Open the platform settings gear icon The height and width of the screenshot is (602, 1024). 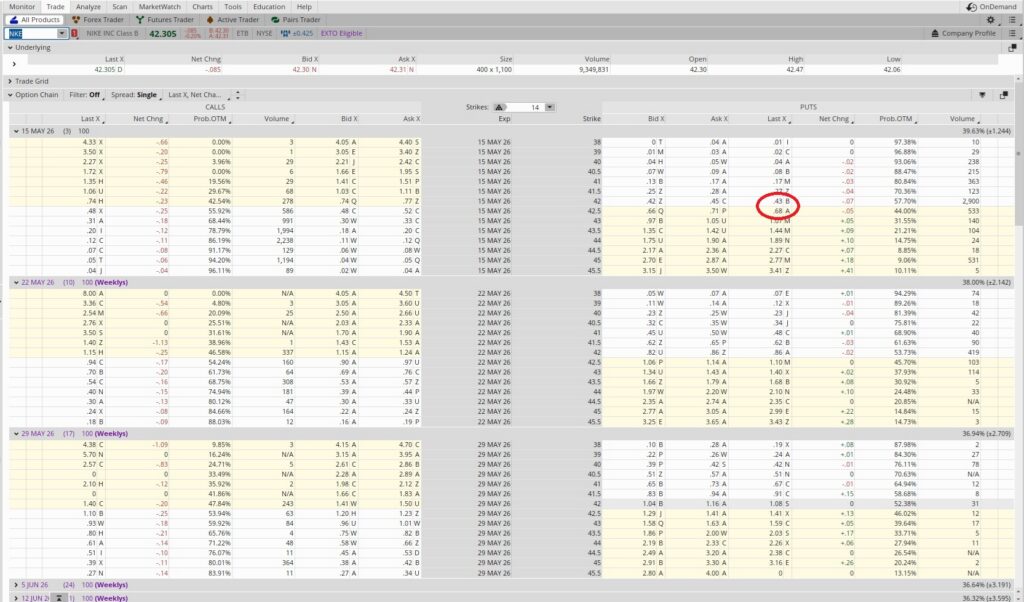[x=991, y=20]
